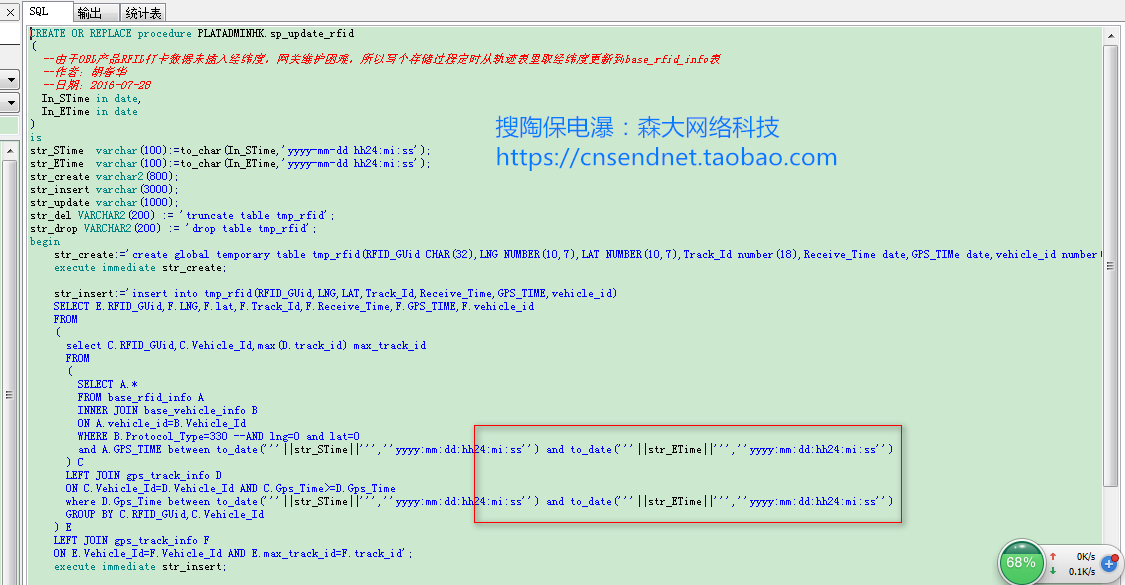Image resolution: width=1125 pixels, height=585 pixels.
Task: Click the red upload speed arrow
Action: tap(1053, 556)
